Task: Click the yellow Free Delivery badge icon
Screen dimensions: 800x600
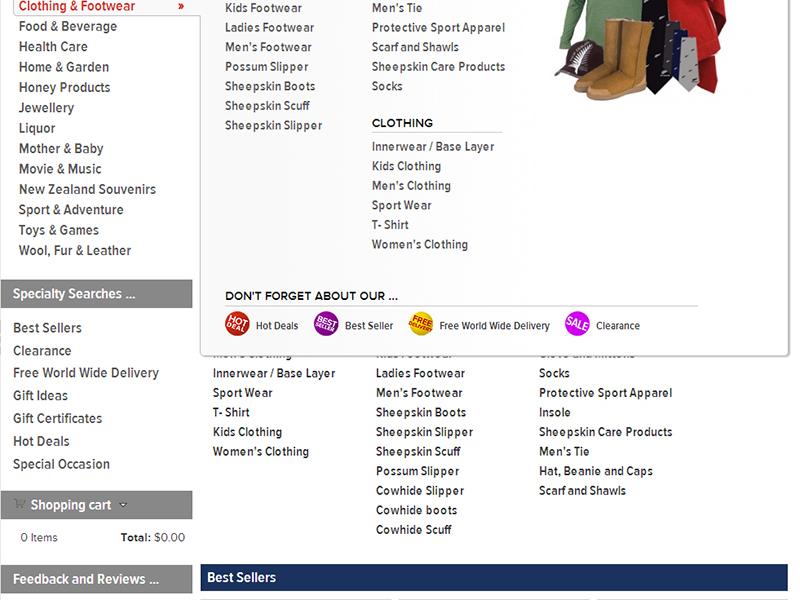Action: point(421,324)
